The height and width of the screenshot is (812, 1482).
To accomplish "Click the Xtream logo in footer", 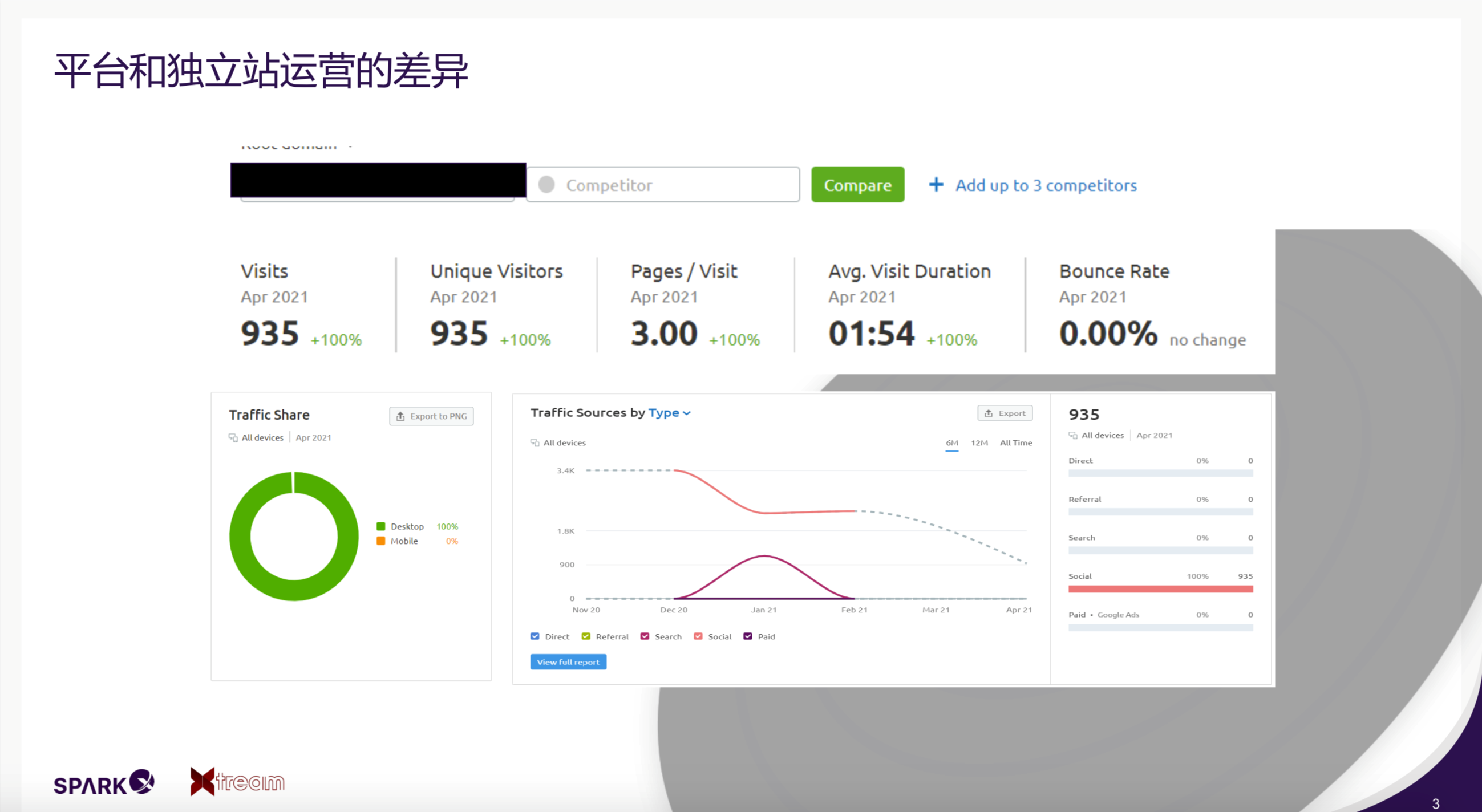I will click(x=238, y=782).
